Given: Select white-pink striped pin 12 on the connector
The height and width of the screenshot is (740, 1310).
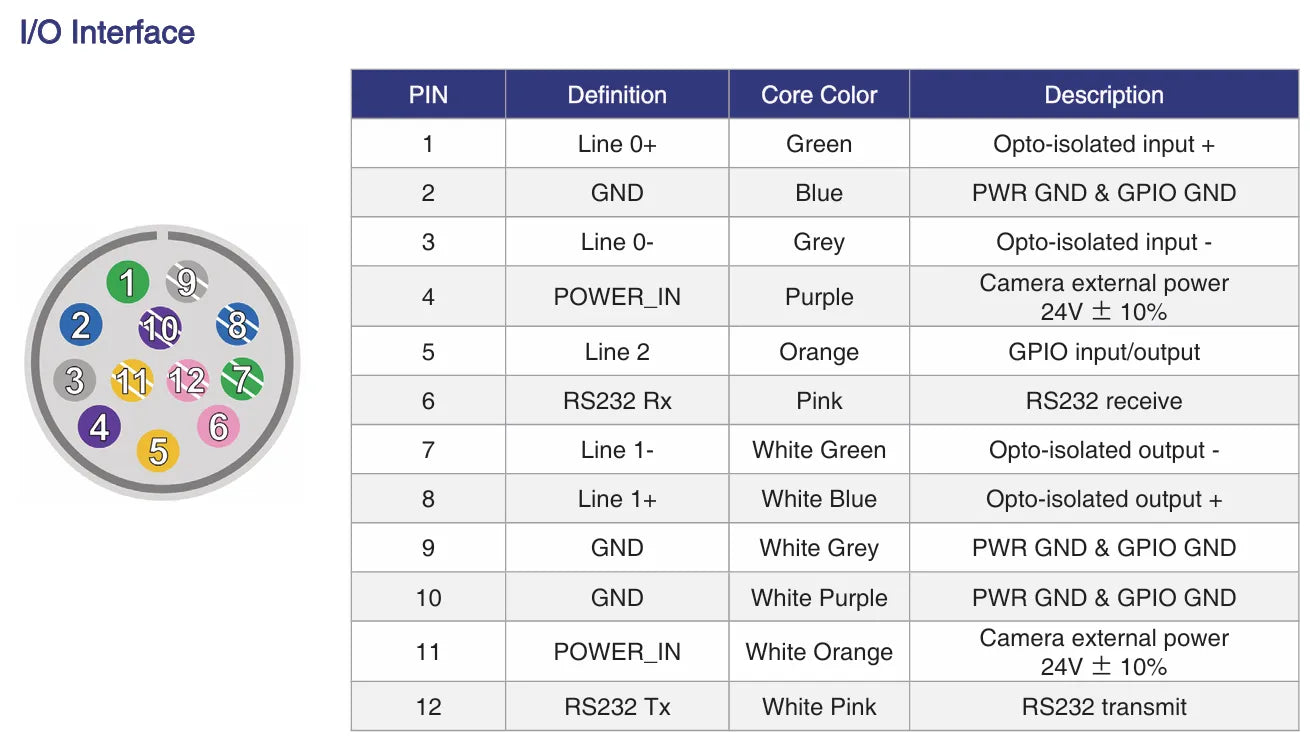Looking at the screenshot, I should [x=187, y=380].
